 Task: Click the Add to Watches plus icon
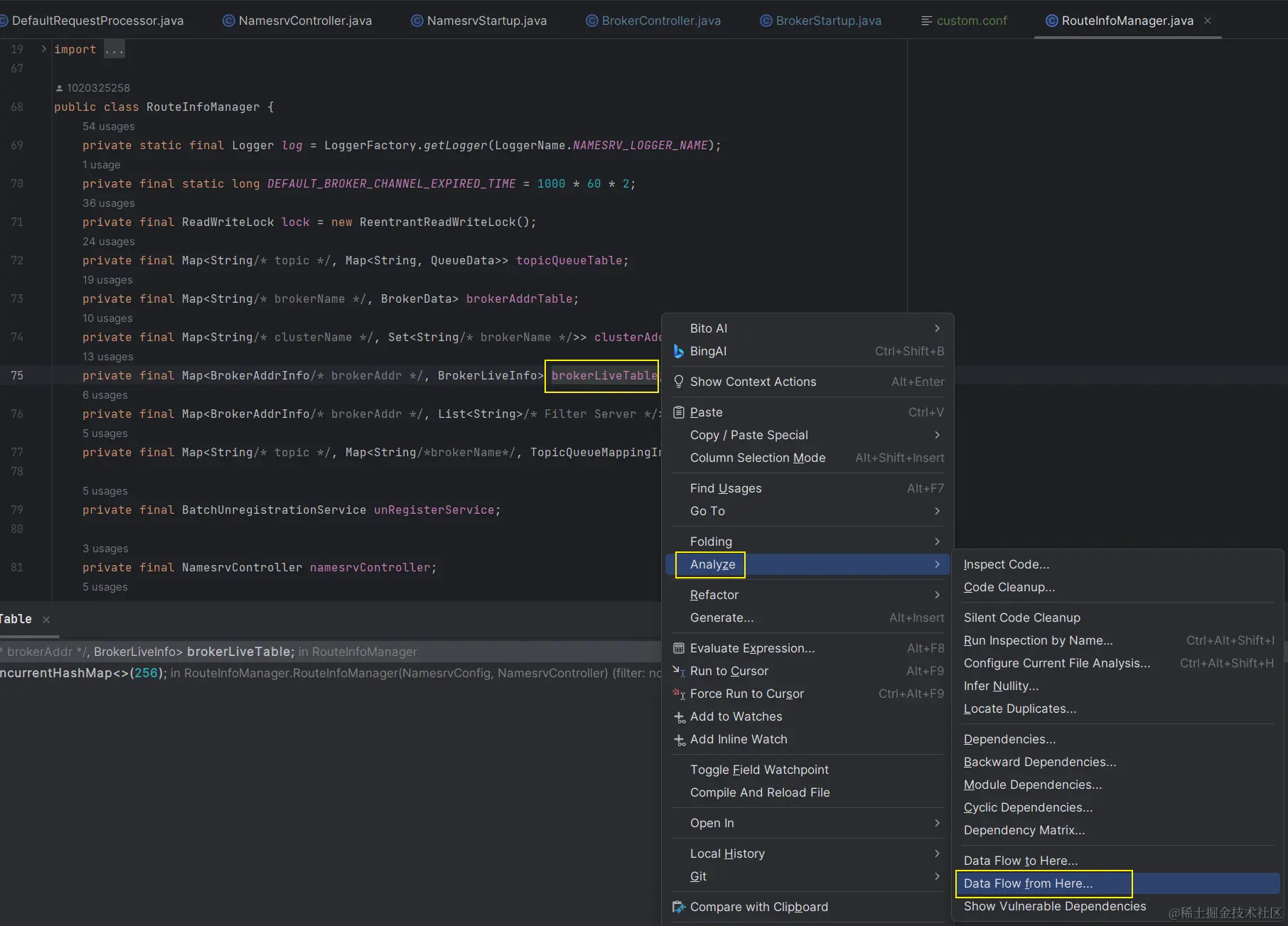(680, 717)
